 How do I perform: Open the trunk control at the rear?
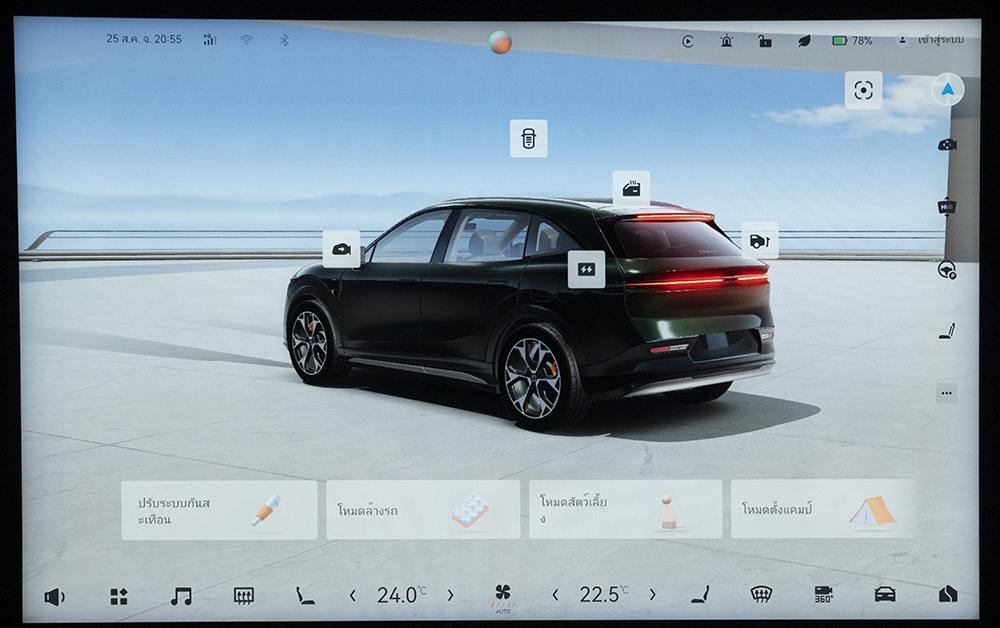tap(759, 240)
